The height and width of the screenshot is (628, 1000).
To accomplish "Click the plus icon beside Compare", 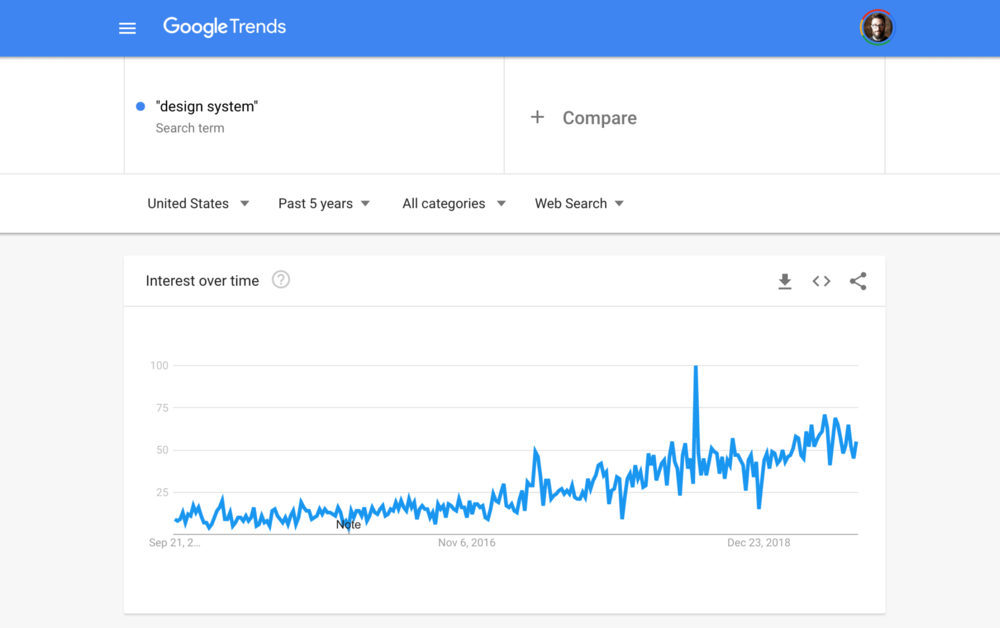I will click(x=538, y=117).
